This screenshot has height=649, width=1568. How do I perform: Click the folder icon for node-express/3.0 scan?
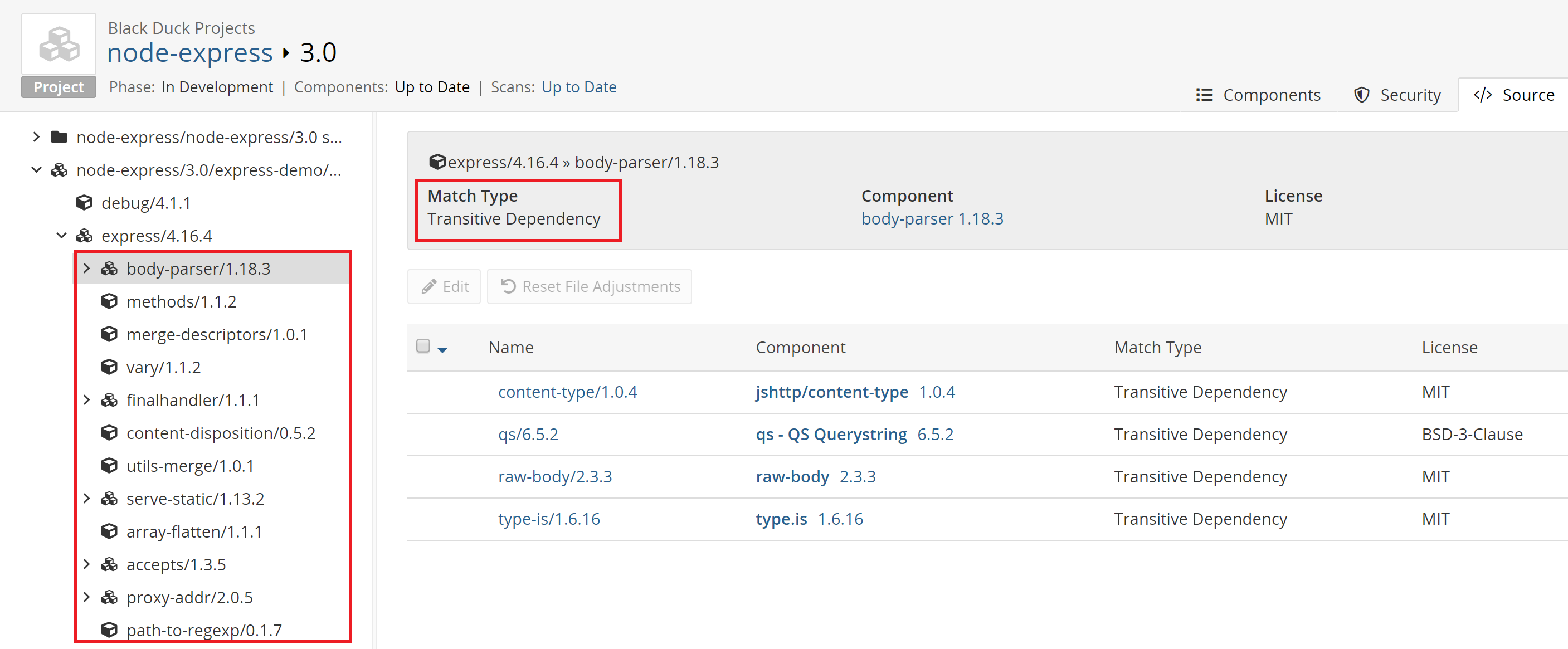point(59,137)
